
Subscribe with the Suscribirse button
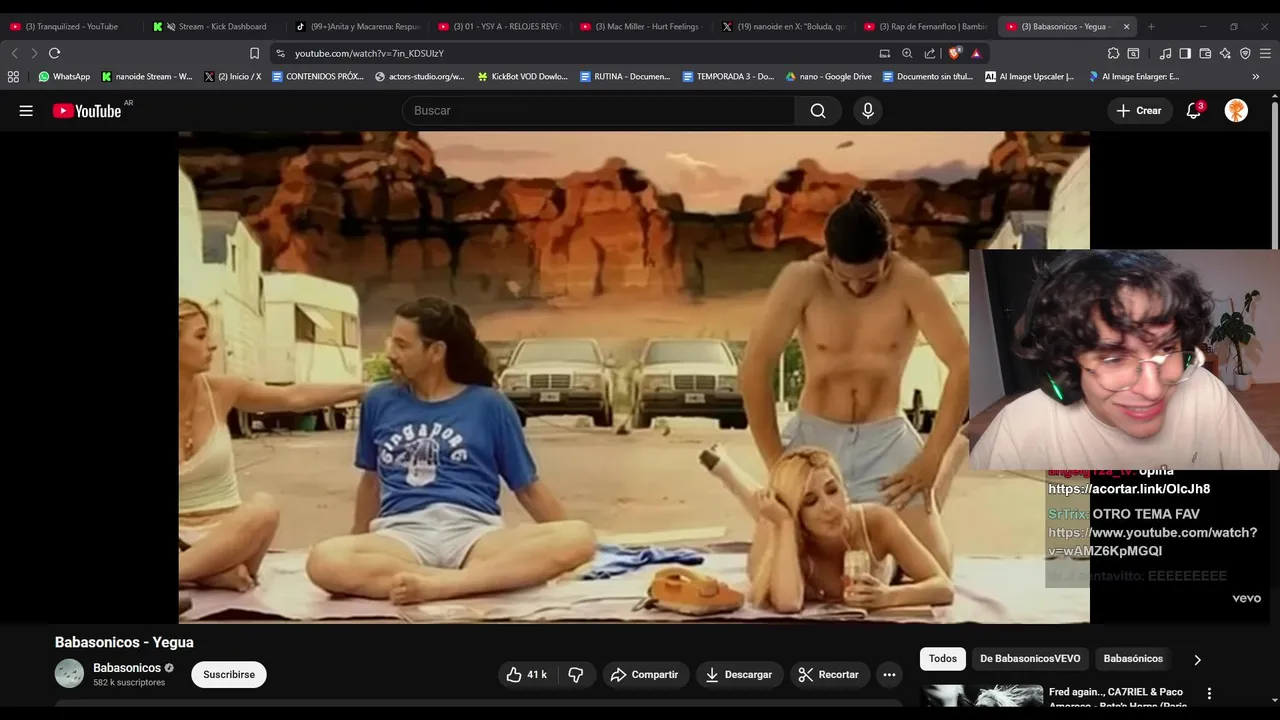click(x=229, y=675)
